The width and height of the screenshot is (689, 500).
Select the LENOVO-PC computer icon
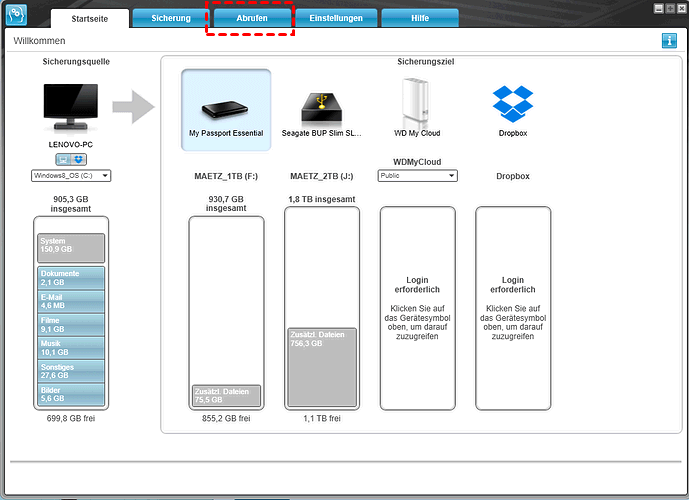[71, 108]
